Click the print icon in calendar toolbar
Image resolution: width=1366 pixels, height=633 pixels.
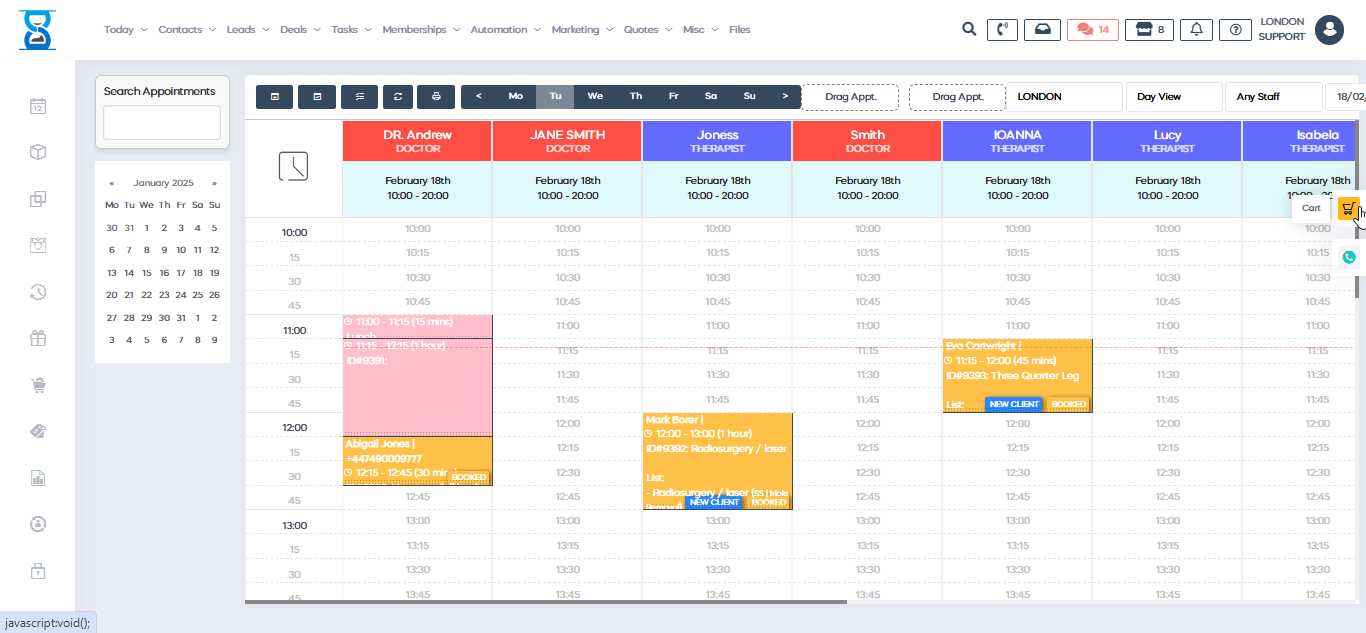click(x=436, y=97)
